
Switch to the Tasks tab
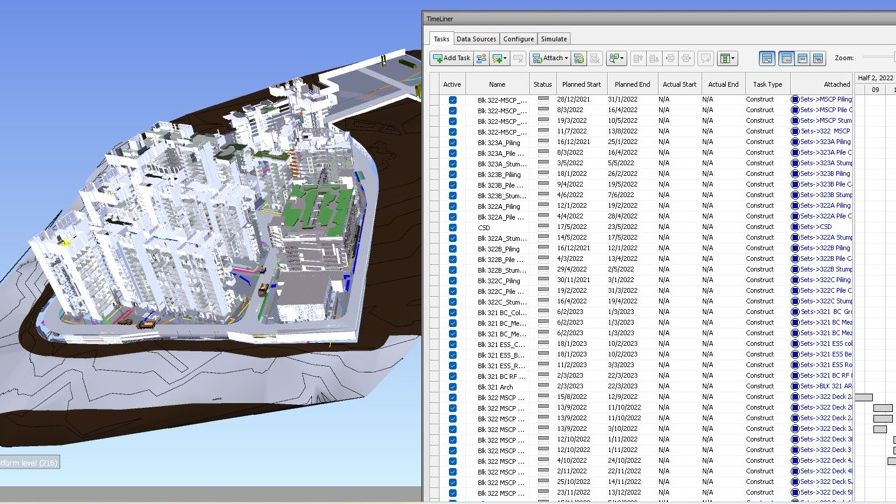441,39
